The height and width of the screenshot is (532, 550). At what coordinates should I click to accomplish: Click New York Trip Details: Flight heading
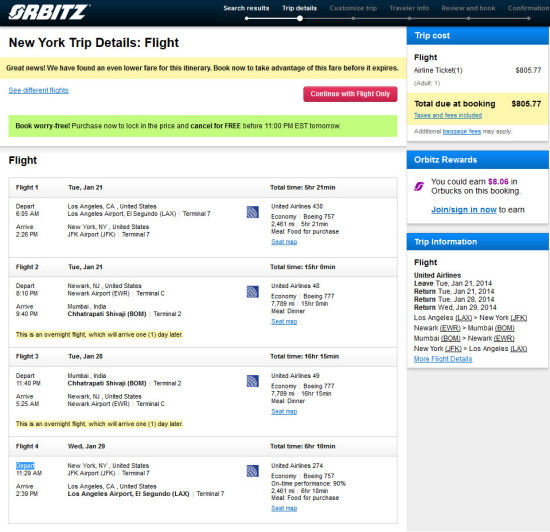[x=94, y=43]
